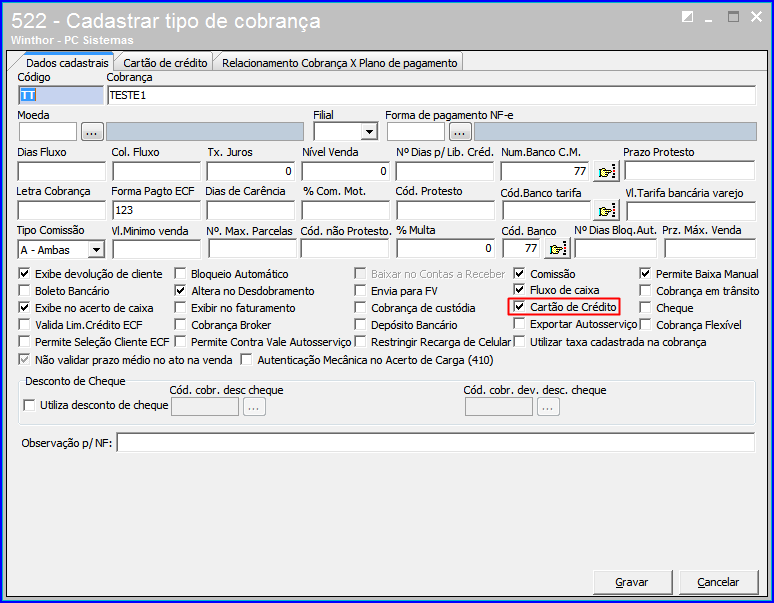Uncheck Altera no Desdobramento

180,290
